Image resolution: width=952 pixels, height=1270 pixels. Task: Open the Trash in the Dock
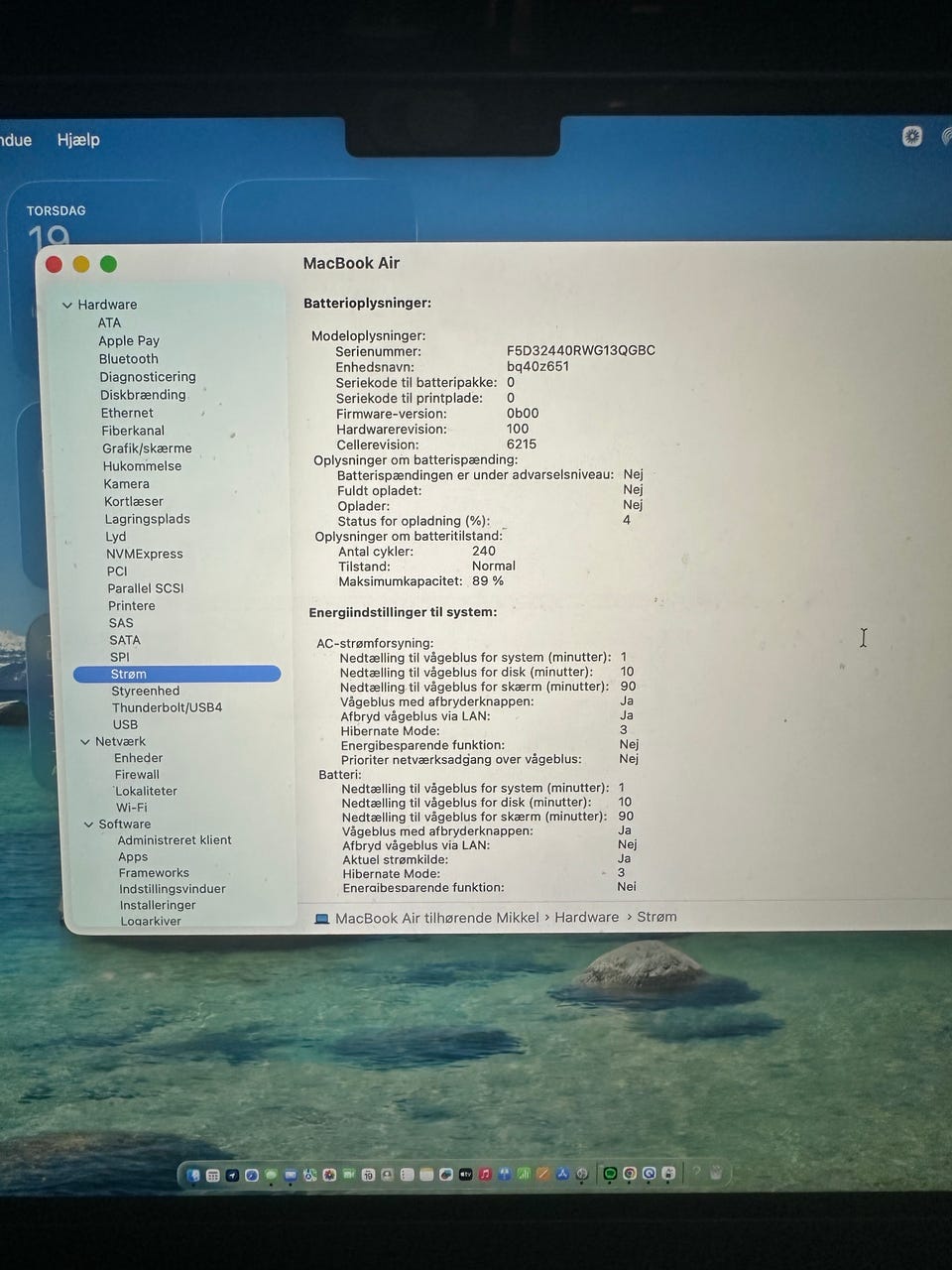point(716,1173)
